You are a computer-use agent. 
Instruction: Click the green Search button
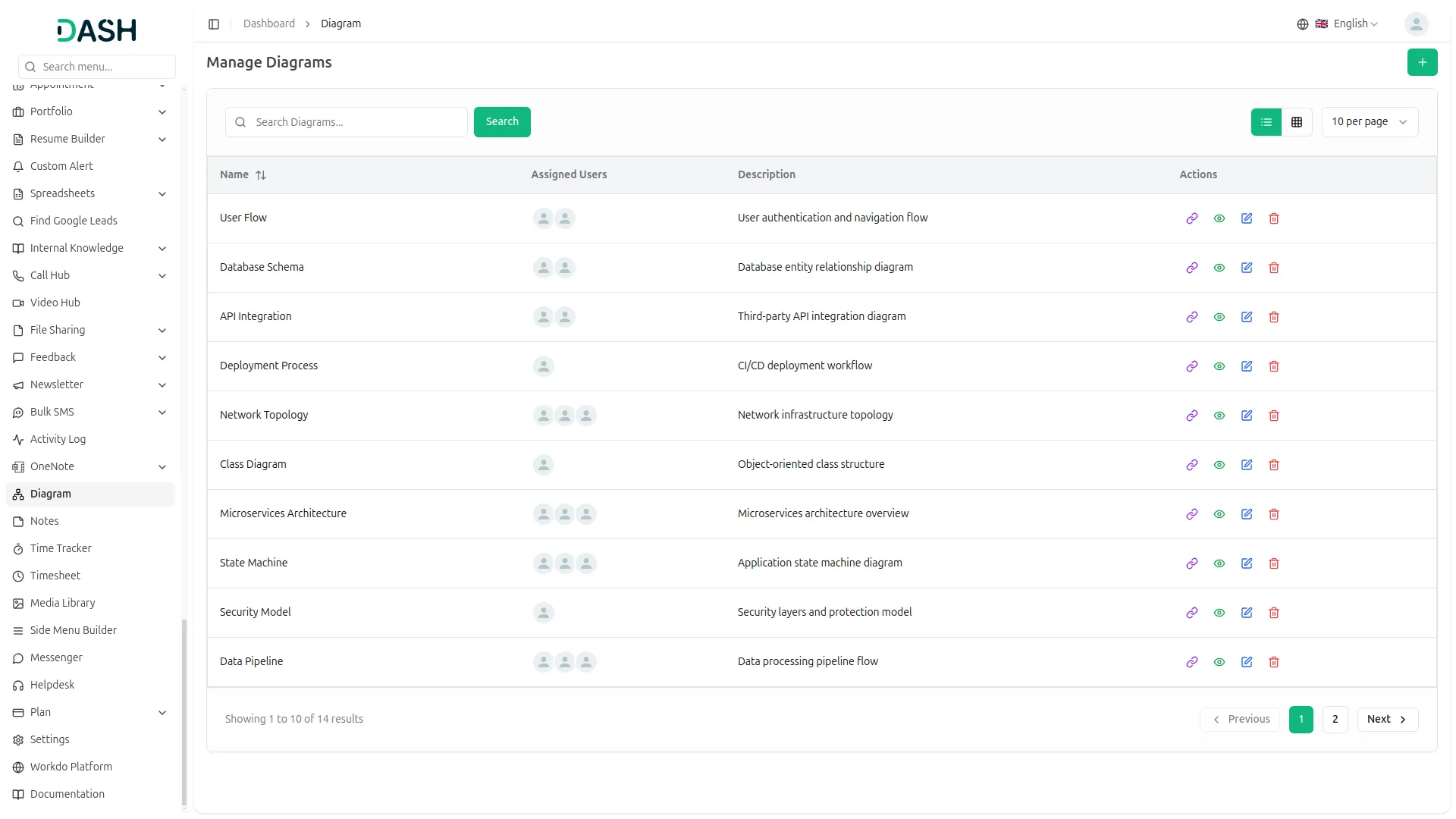pos(501,122)
